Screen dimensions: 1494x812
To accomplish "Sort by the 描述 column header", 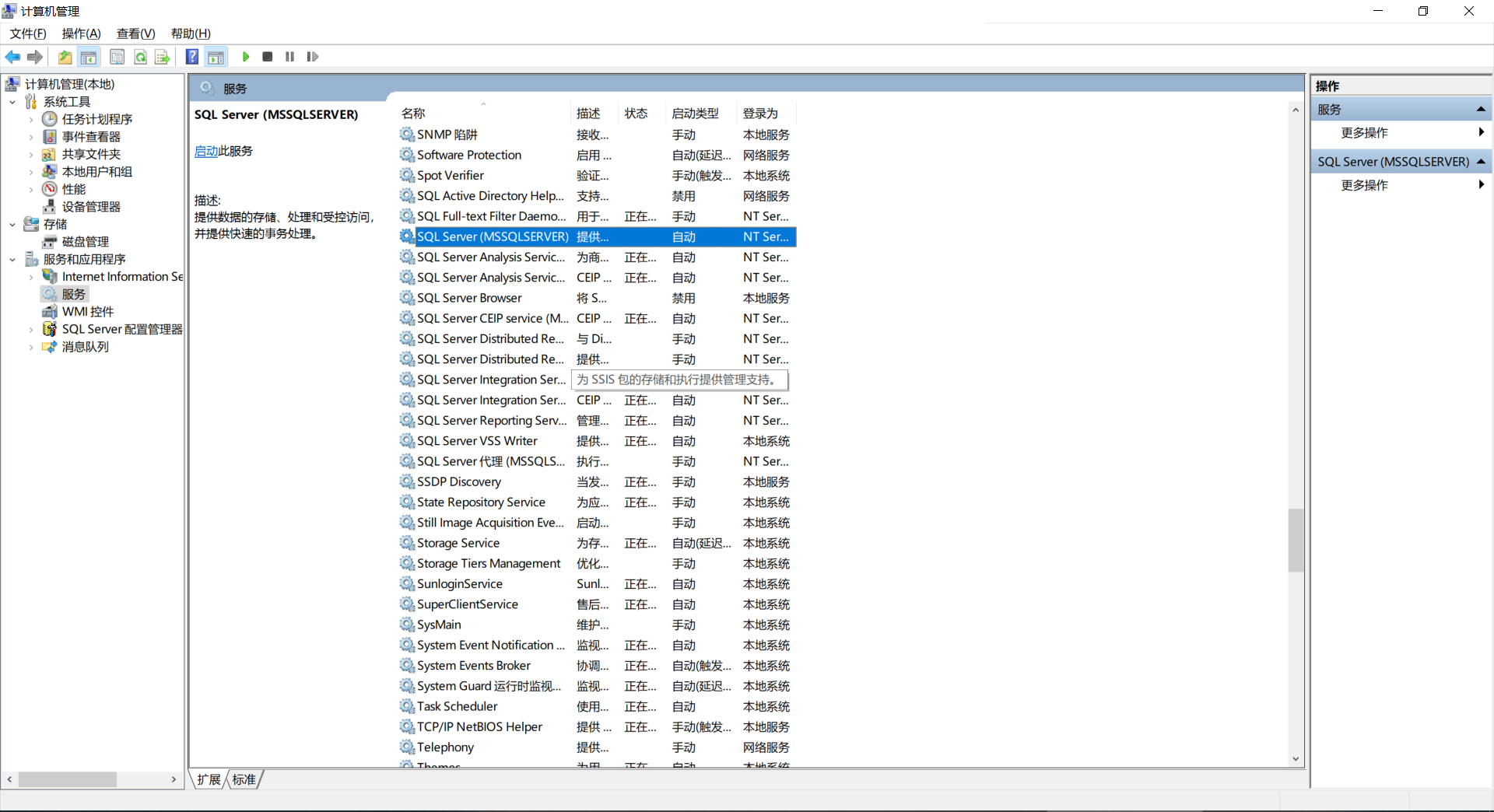I will pos(595,114).
